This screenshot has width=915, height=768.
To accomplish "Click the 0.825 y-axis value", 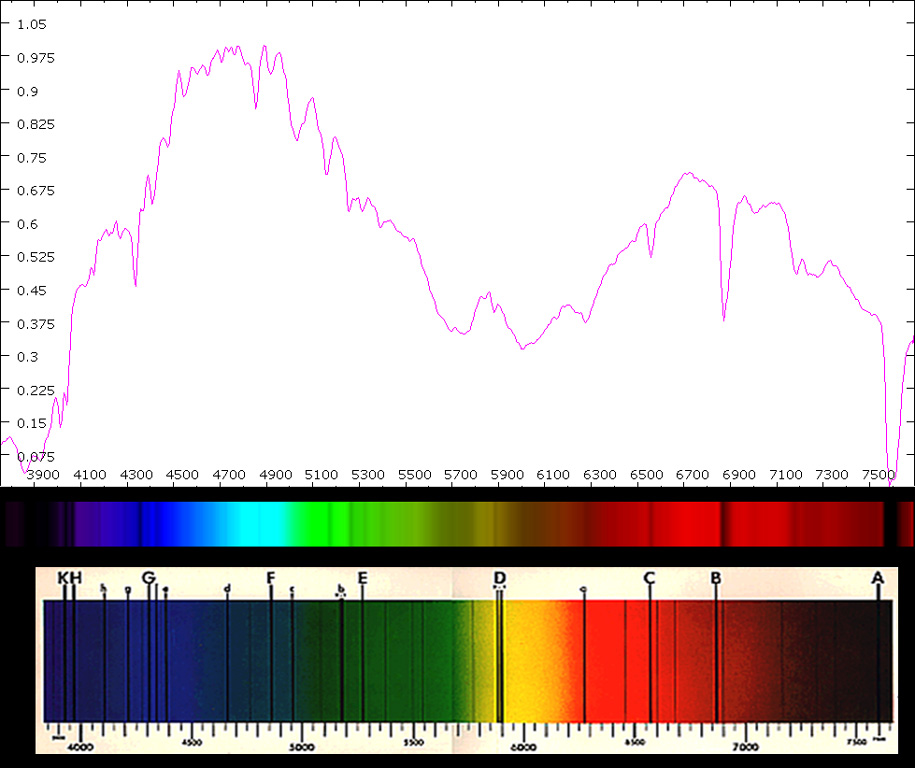I will tap(36, 124).
